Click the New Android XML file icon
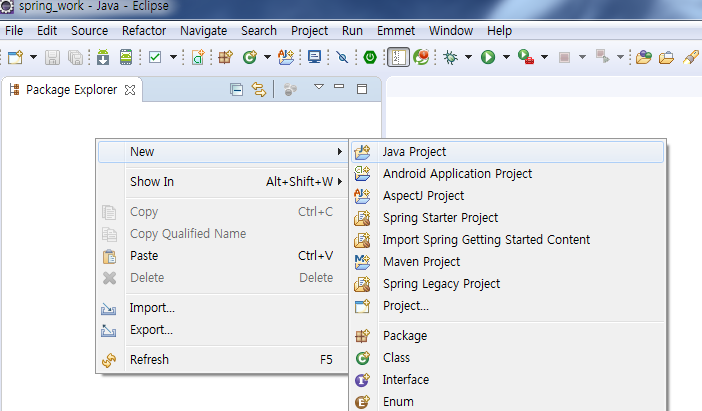 tap(198, 57)
